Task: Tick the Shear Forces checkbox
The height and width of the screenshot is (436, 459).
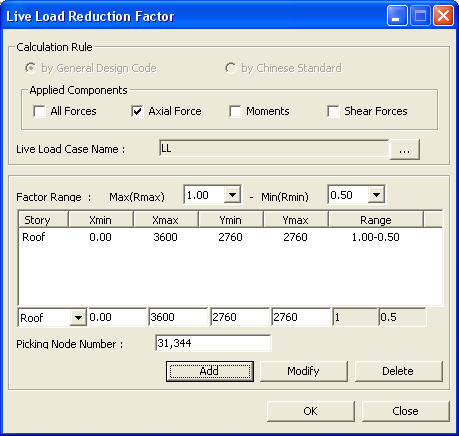Action: (333, 111)
